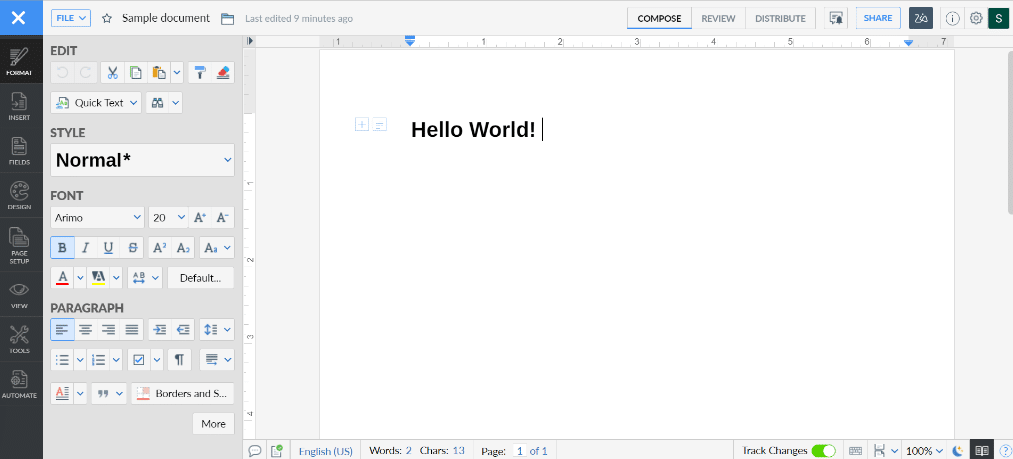Click the Clear Formatting eraser icon
This screenshot has width=1013, height=459.
pyautogui.click(x=222, y=72)
